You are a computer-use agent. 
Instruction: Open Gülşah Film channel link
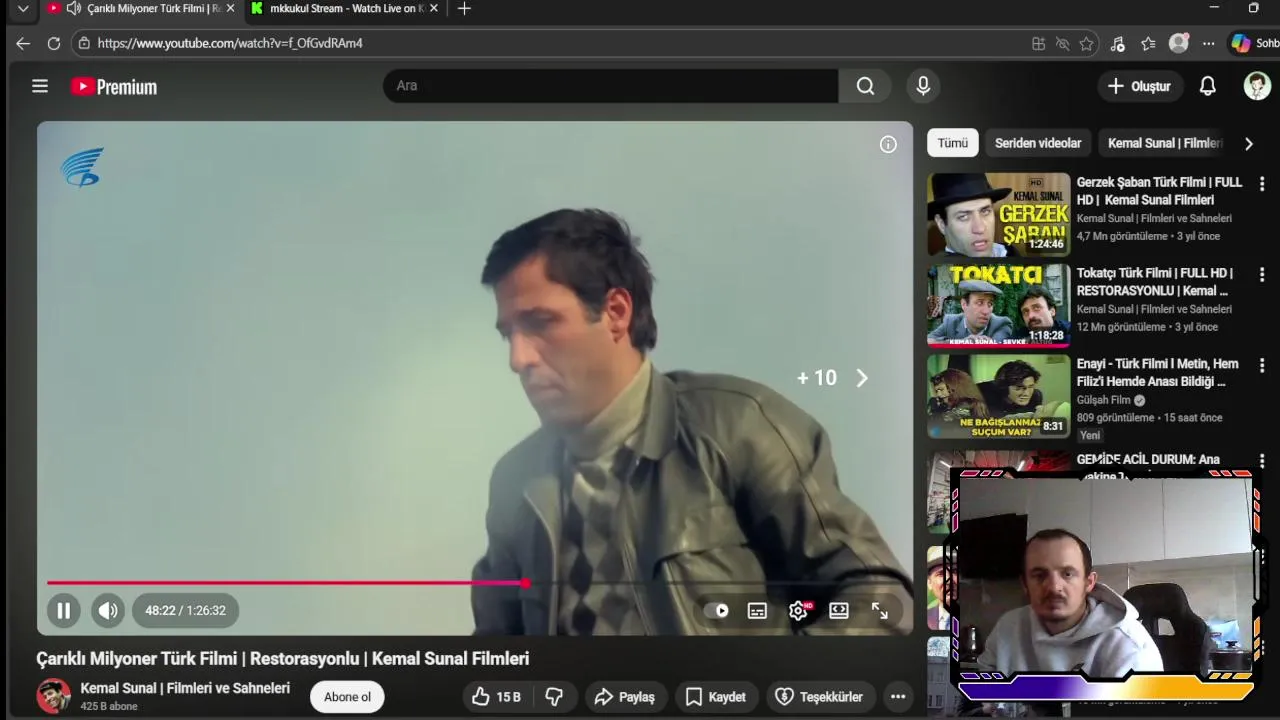pyautogui.click(x=1103, y=400)
